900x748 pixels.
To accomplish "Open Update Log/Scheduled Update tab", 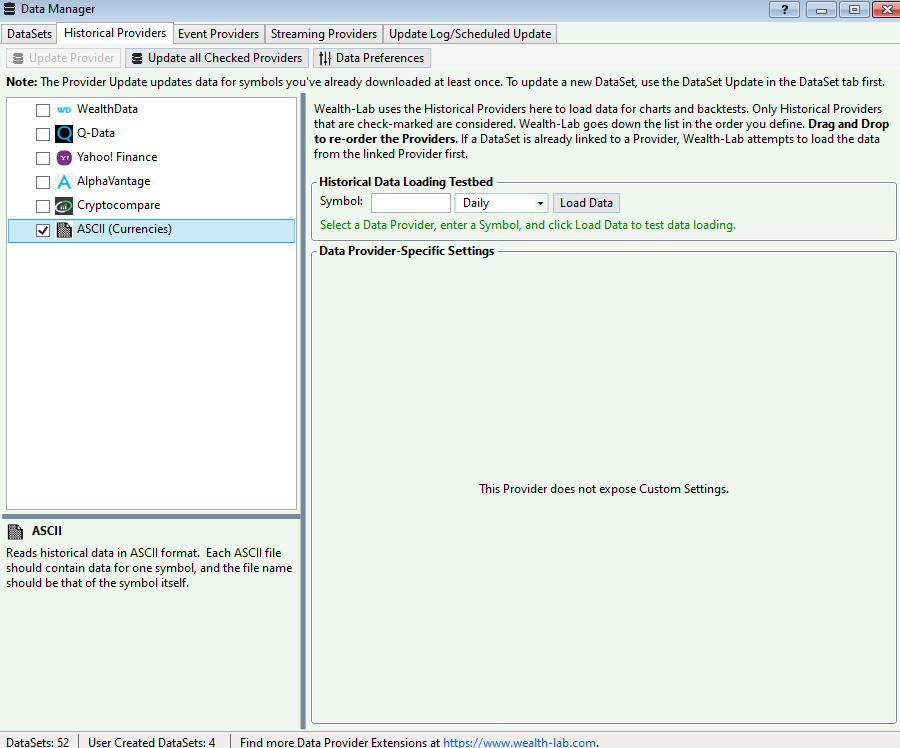I will [470, 34].
